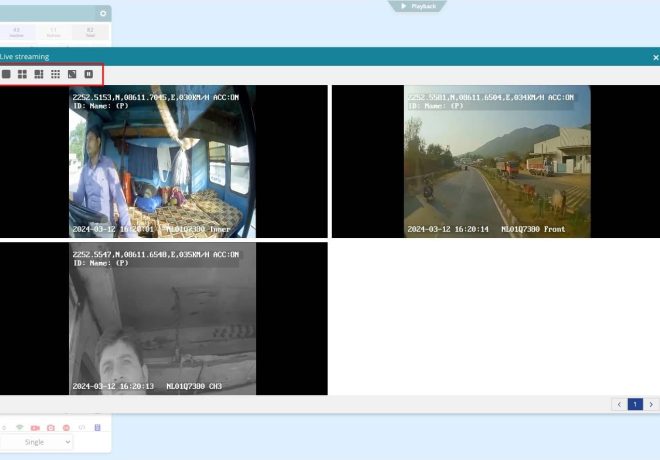
Task: Choose the one-large-plus-small-tiles layout icon
Action: [39, 74]
